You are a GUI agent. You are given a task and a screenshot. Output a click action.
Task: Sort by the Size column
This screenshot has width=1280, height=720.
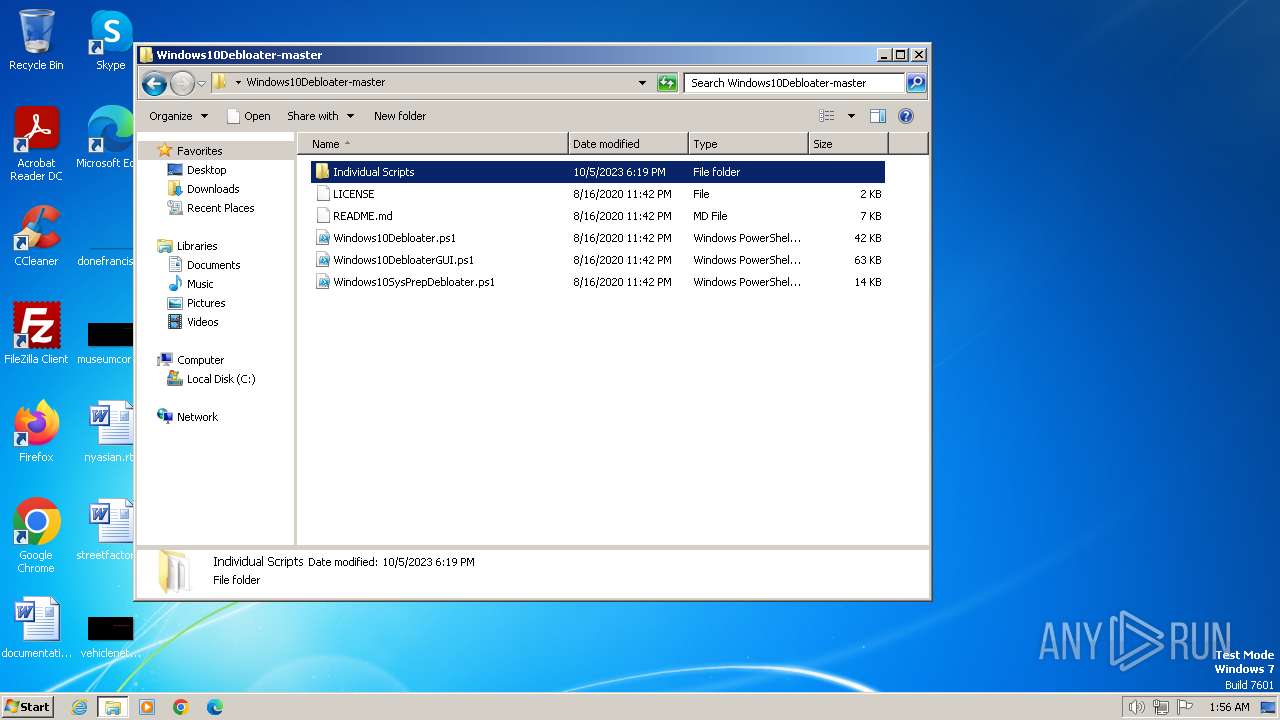click(x=848, y=144)
